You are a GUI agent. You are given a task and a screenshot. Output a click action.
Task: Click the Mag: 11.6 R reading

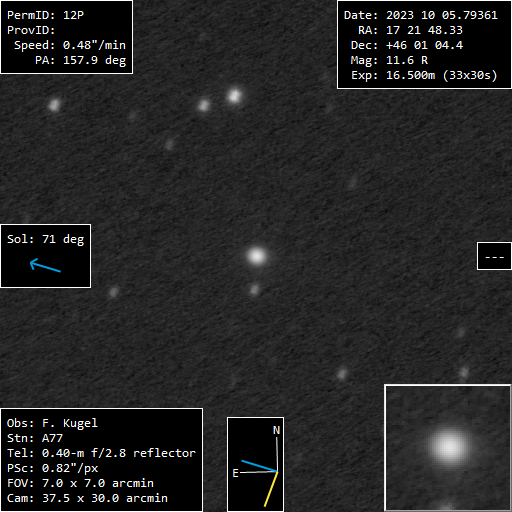pyautogui.click(x=389, y=60)
